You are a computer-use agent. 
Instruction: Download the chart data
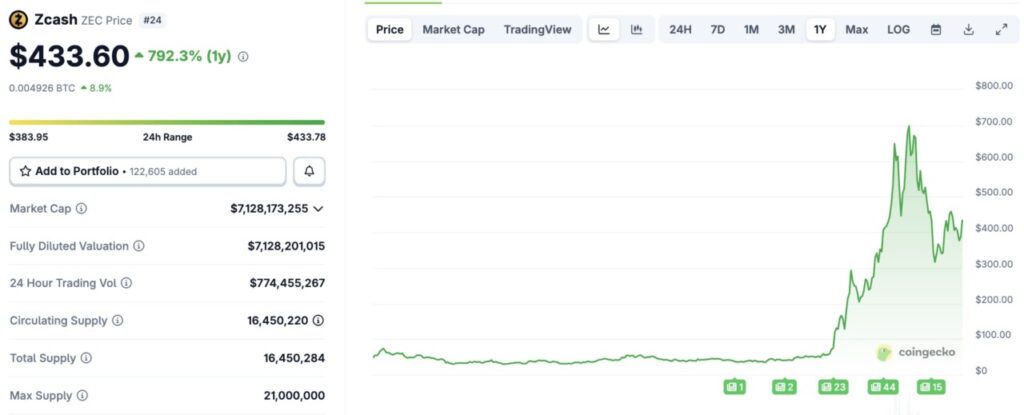click(968, 29)
